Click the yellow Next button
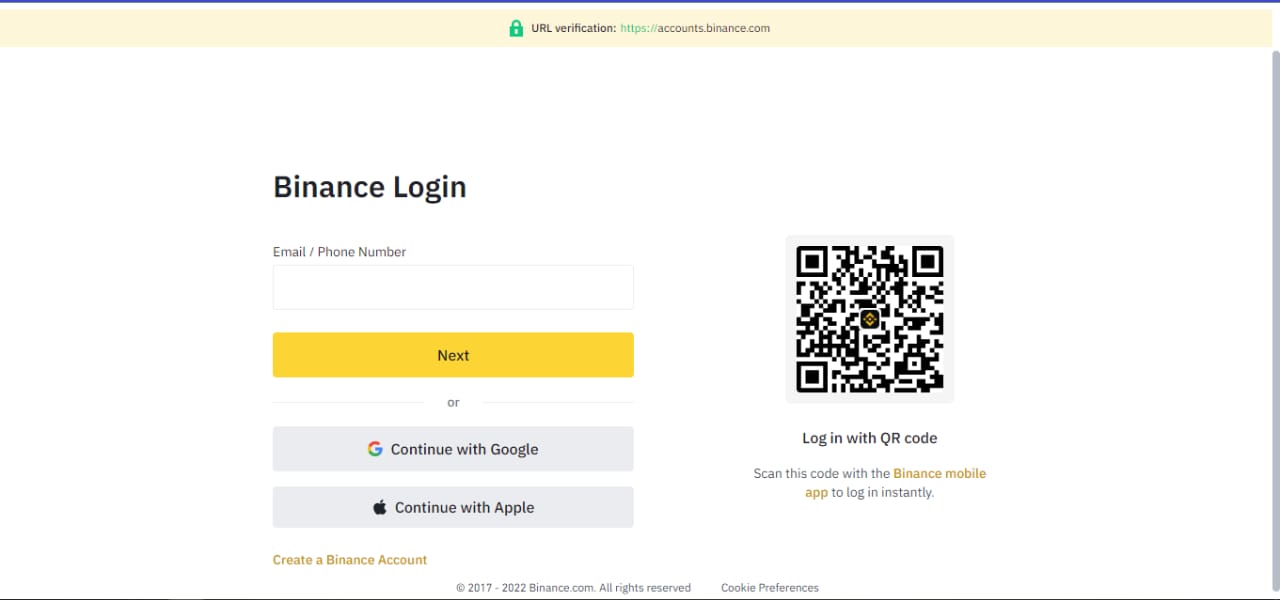This screenshot has height=600, width=1280. (x=453, y=355)
